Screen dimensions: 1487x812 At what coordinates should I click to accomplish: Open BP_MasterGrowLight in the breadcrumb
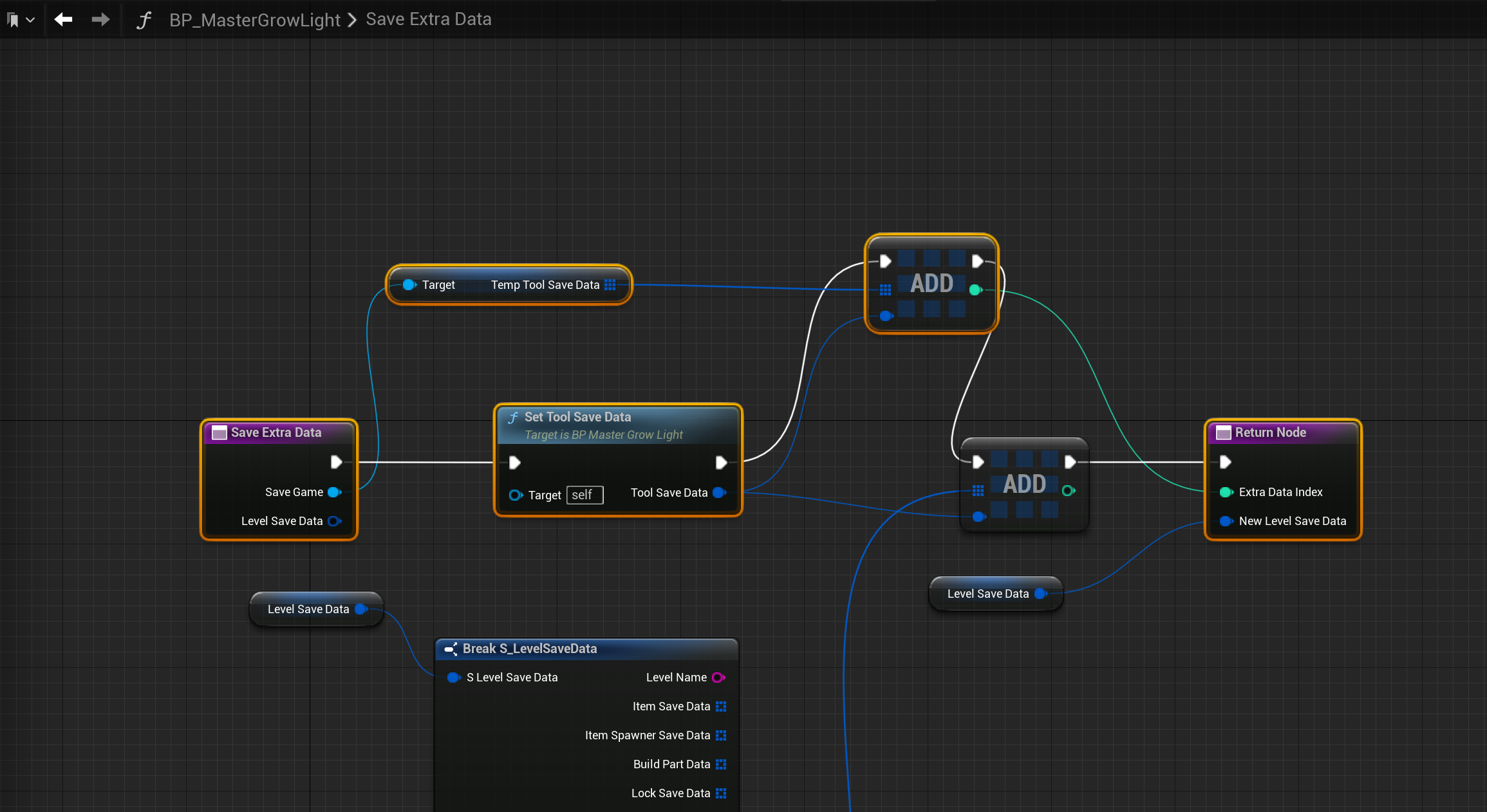click(x=255, y=20)
